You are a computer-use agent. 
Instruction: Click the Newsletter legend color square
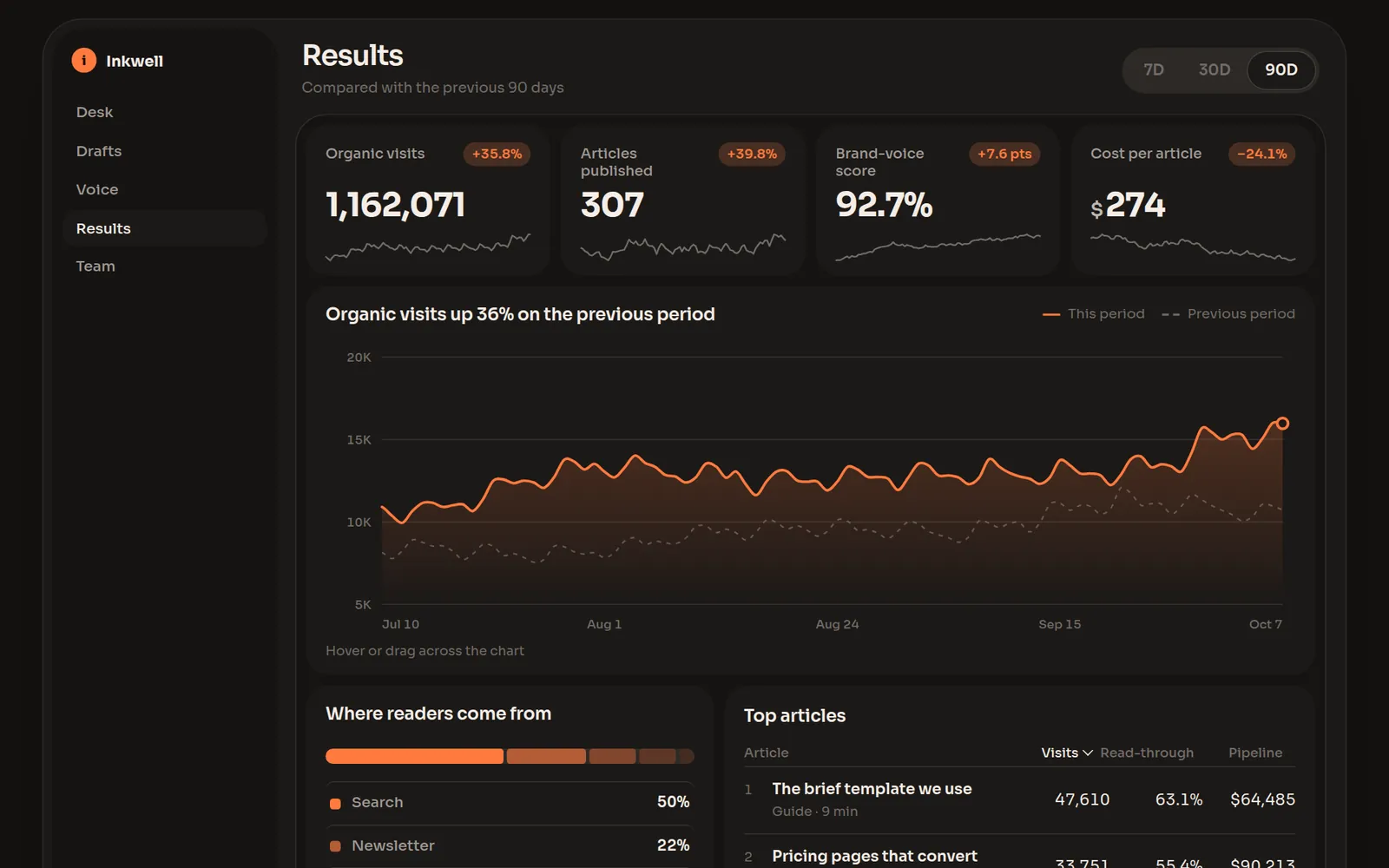tap(335, 846)
